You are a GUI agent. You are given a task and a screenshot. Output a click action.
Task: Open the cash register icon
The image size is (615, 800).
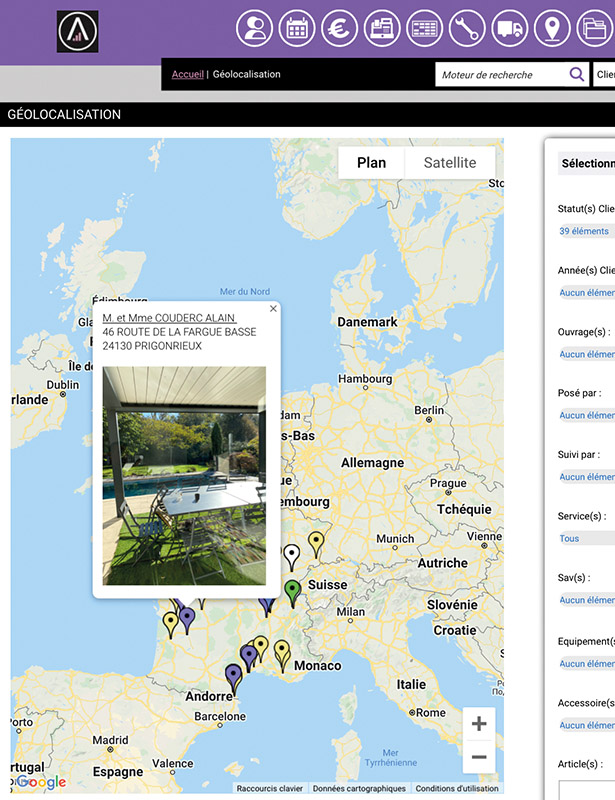point(382,28)
